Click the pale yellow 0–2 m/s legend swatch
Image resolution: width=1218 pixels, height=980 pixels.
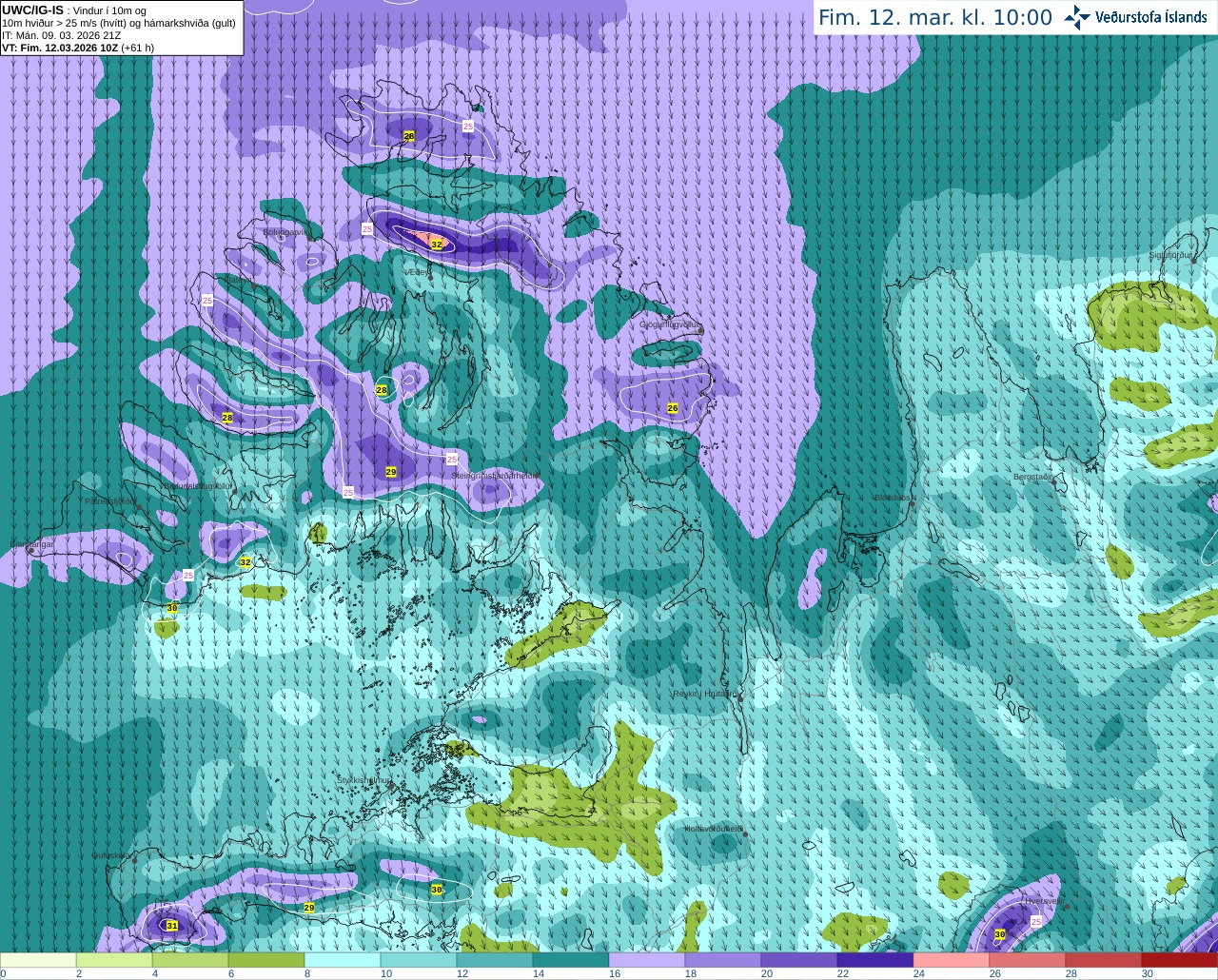pyautogui.click(x=38, y=960)
